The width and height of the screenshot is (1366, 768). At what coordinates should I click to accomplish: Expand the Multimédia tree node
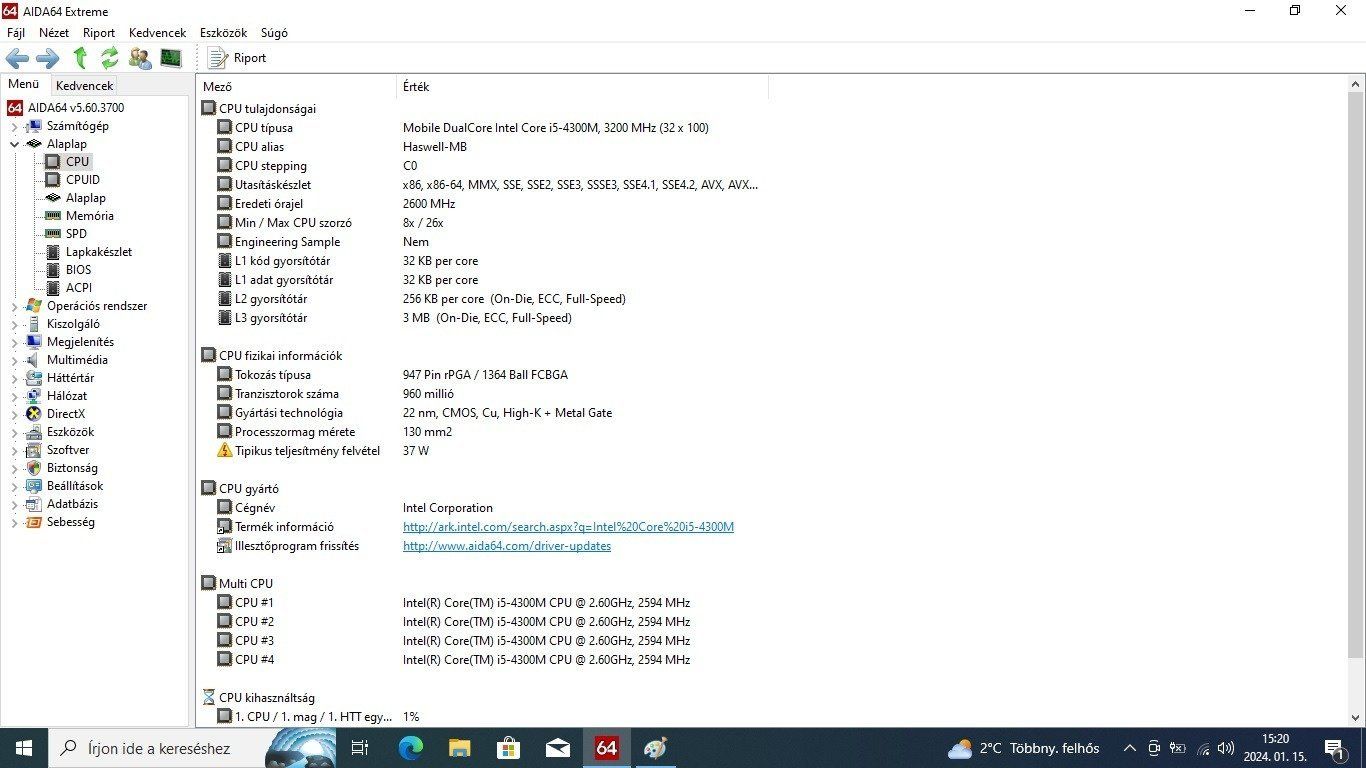(x=14, y=360)
